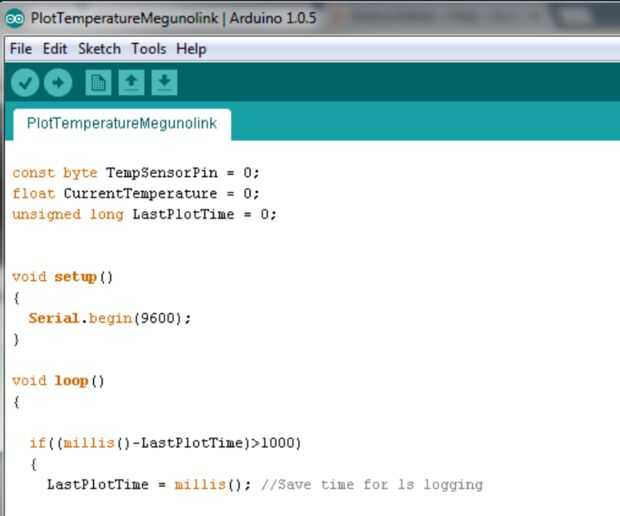This screenshot has height=516, width=620.
Task: Click the Arduino logo in title bar
Action: [x=15, y=18]
